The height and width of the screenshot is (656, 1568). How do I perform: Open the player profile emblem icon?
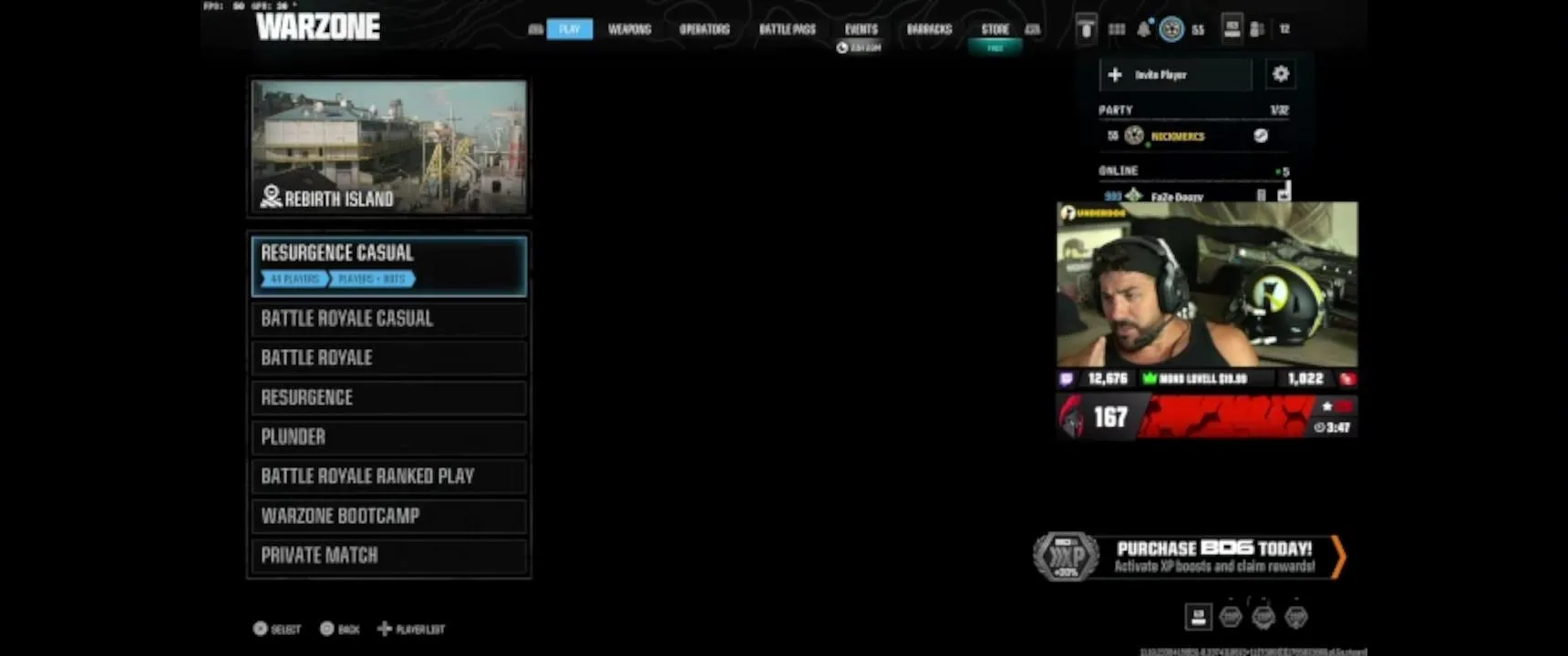tap(1171, 29)
